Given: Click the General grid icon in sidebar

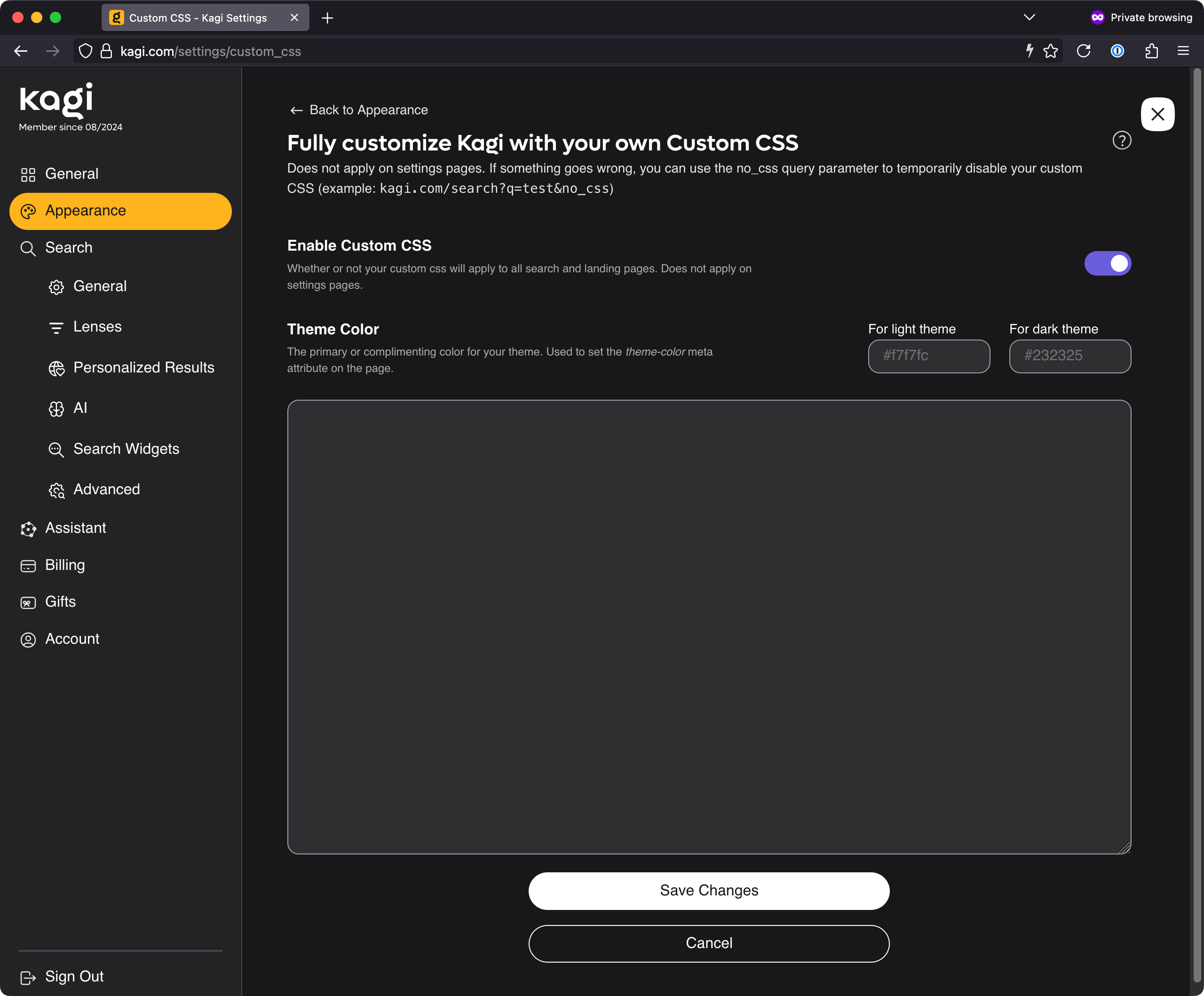Looking at the screenshot, I should coord(28,174).
